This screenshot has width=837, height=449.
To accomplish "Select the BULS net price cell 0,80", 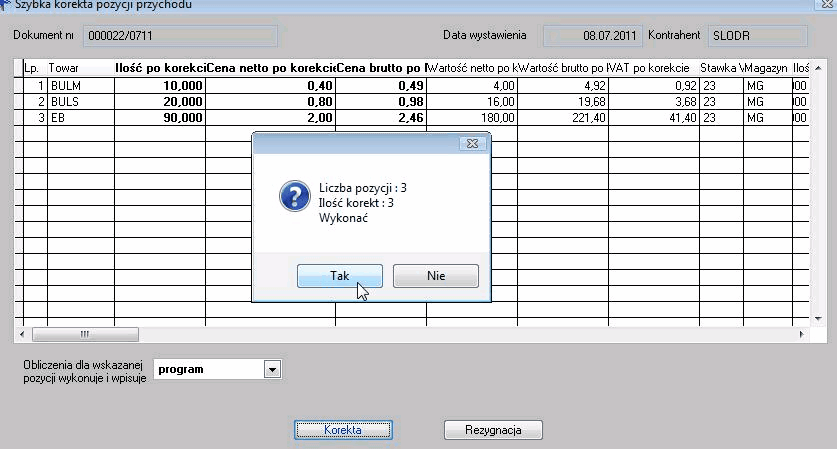I will 270,101.
